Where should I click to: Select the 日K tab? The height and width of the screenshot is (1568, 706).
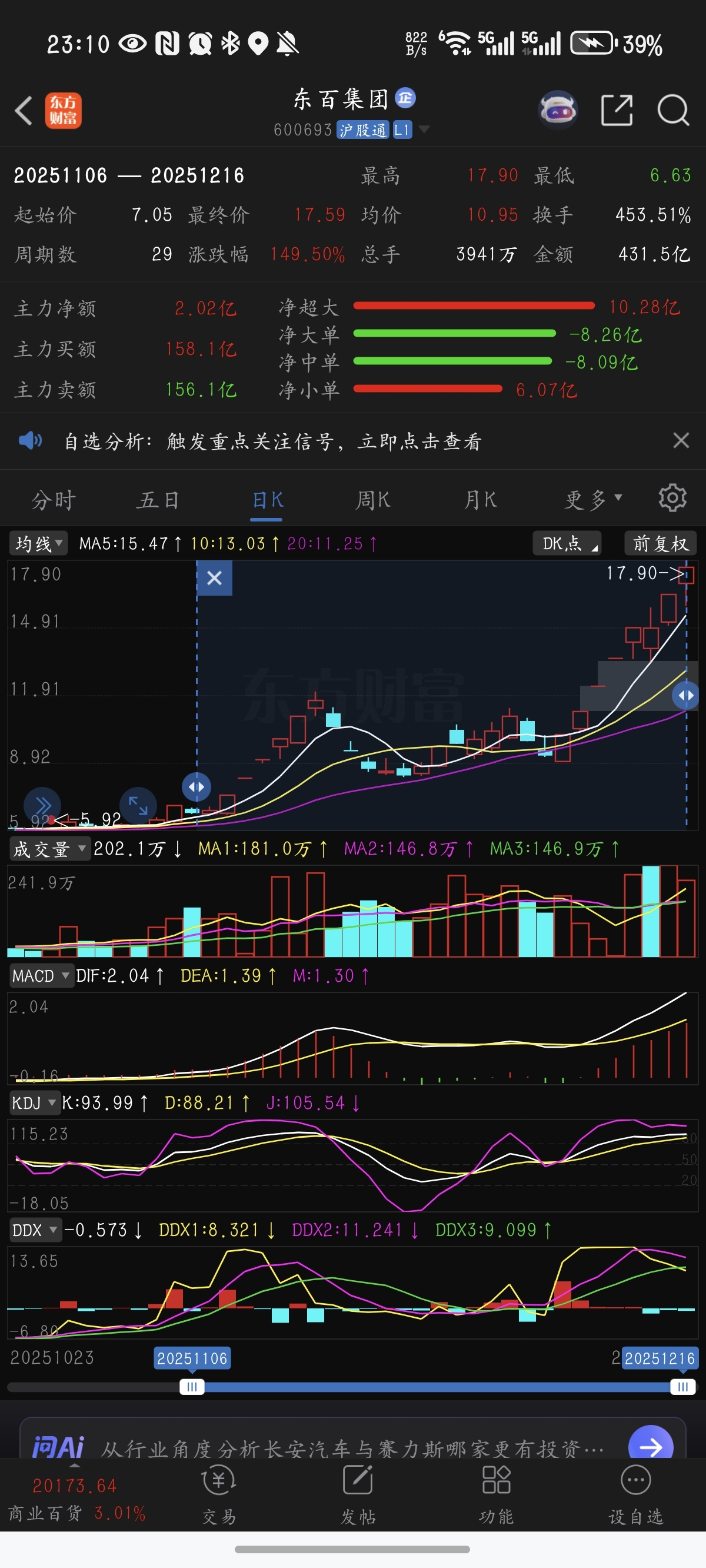coord(267,500)
